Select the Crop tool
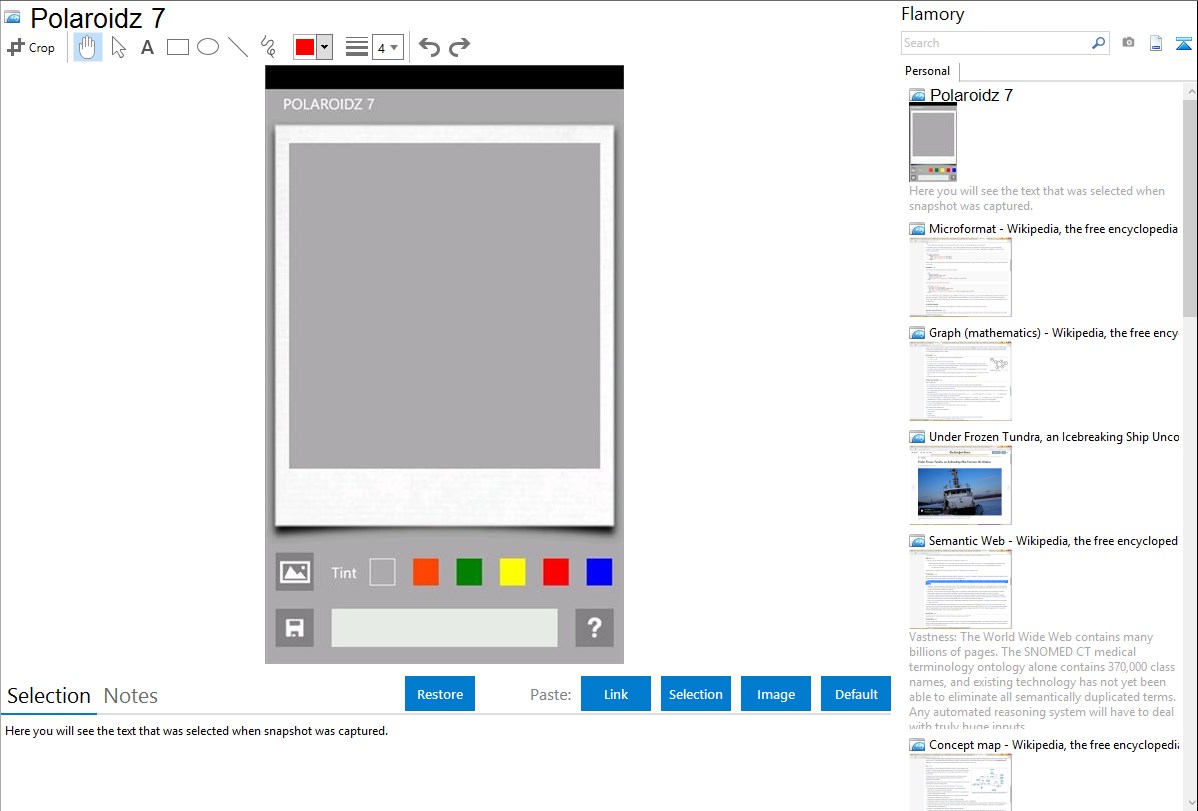The height and width of the screenshot is (811, 1198). 31,47
